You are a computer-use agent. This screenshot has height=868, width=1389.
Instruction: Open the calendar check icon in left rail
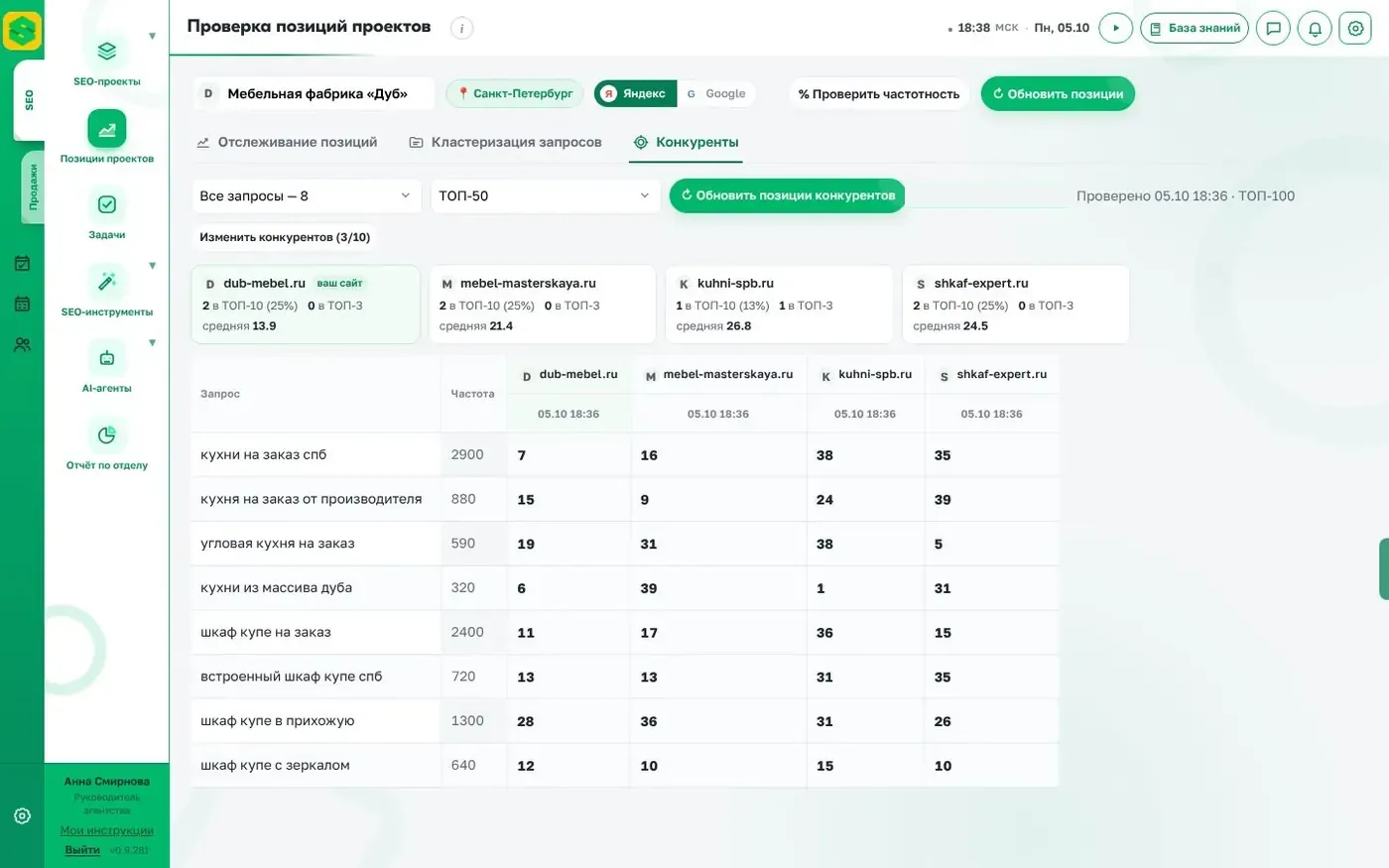[x=22, y=264]
